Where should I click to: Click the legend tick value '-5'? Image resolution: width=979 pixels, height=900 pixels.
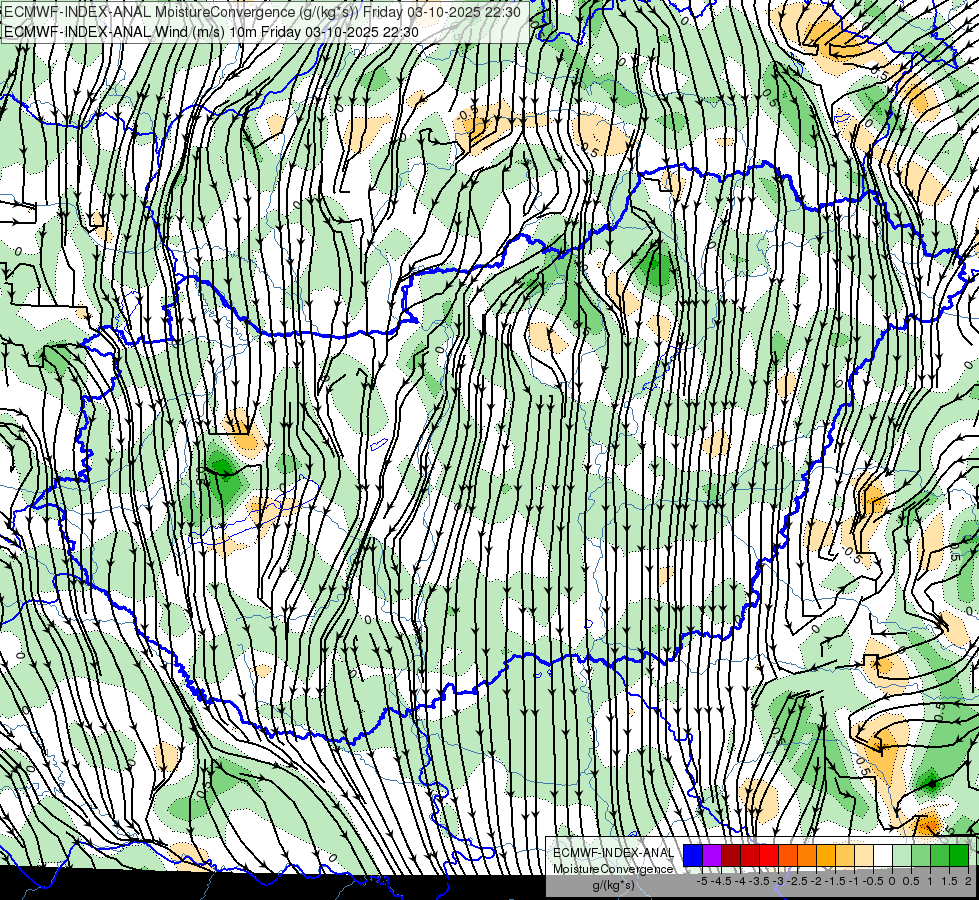point(702,881)
